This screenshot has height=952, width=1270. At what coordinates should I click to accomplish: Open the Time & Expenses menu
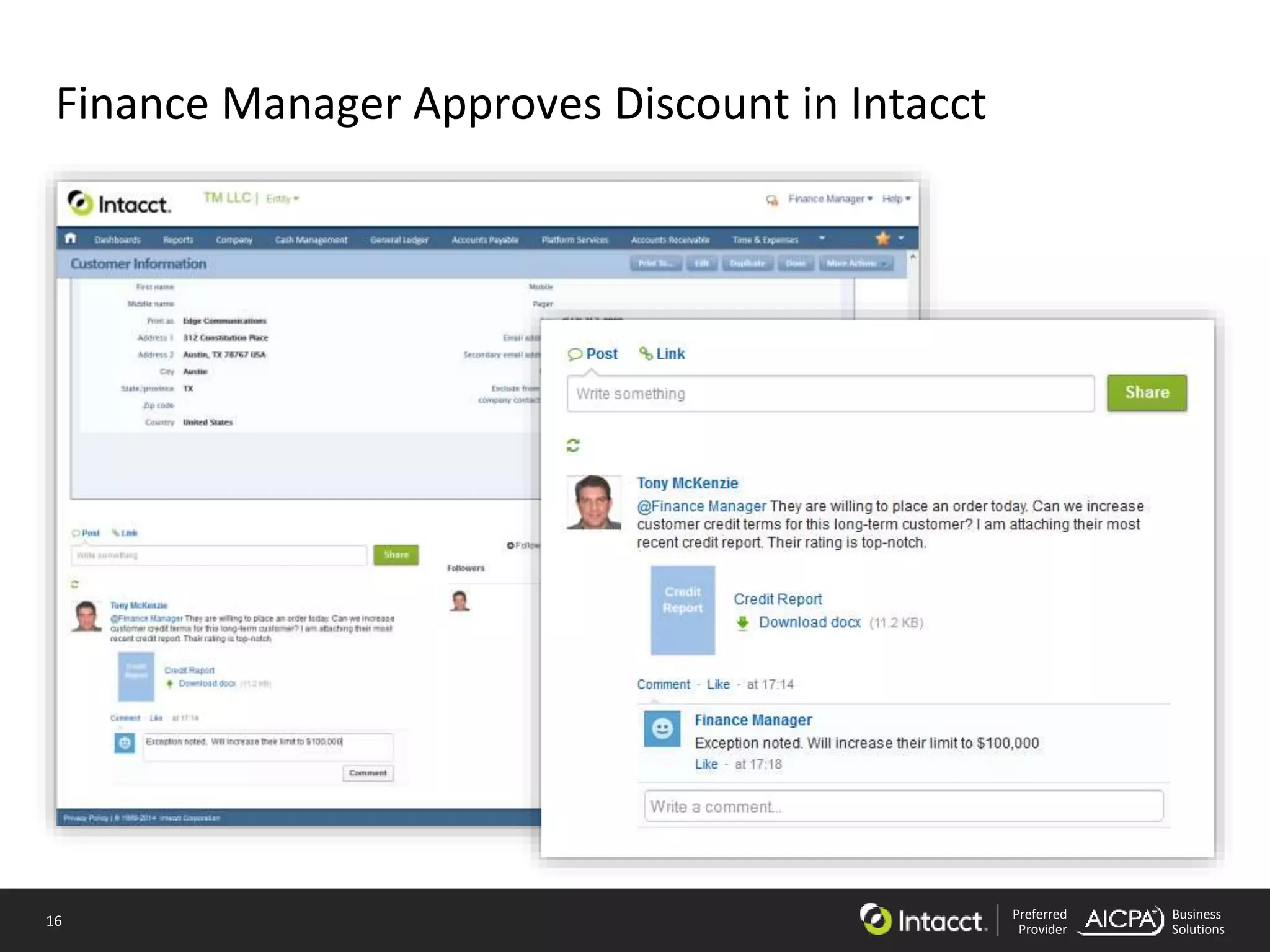(x=765, y=240)
